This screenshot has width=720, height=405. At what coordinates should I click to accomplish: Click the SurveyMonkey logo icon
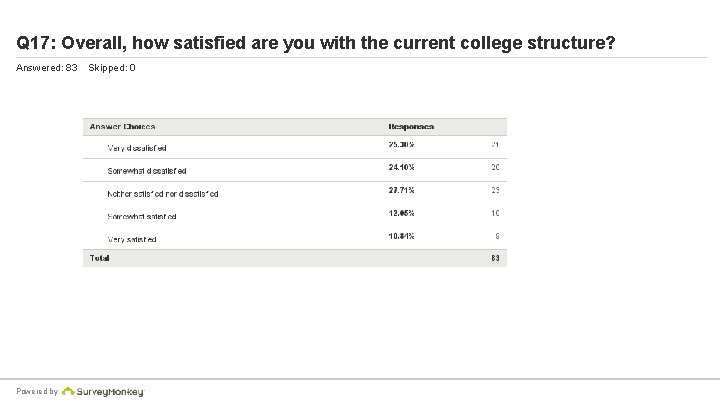click(69, 392)
